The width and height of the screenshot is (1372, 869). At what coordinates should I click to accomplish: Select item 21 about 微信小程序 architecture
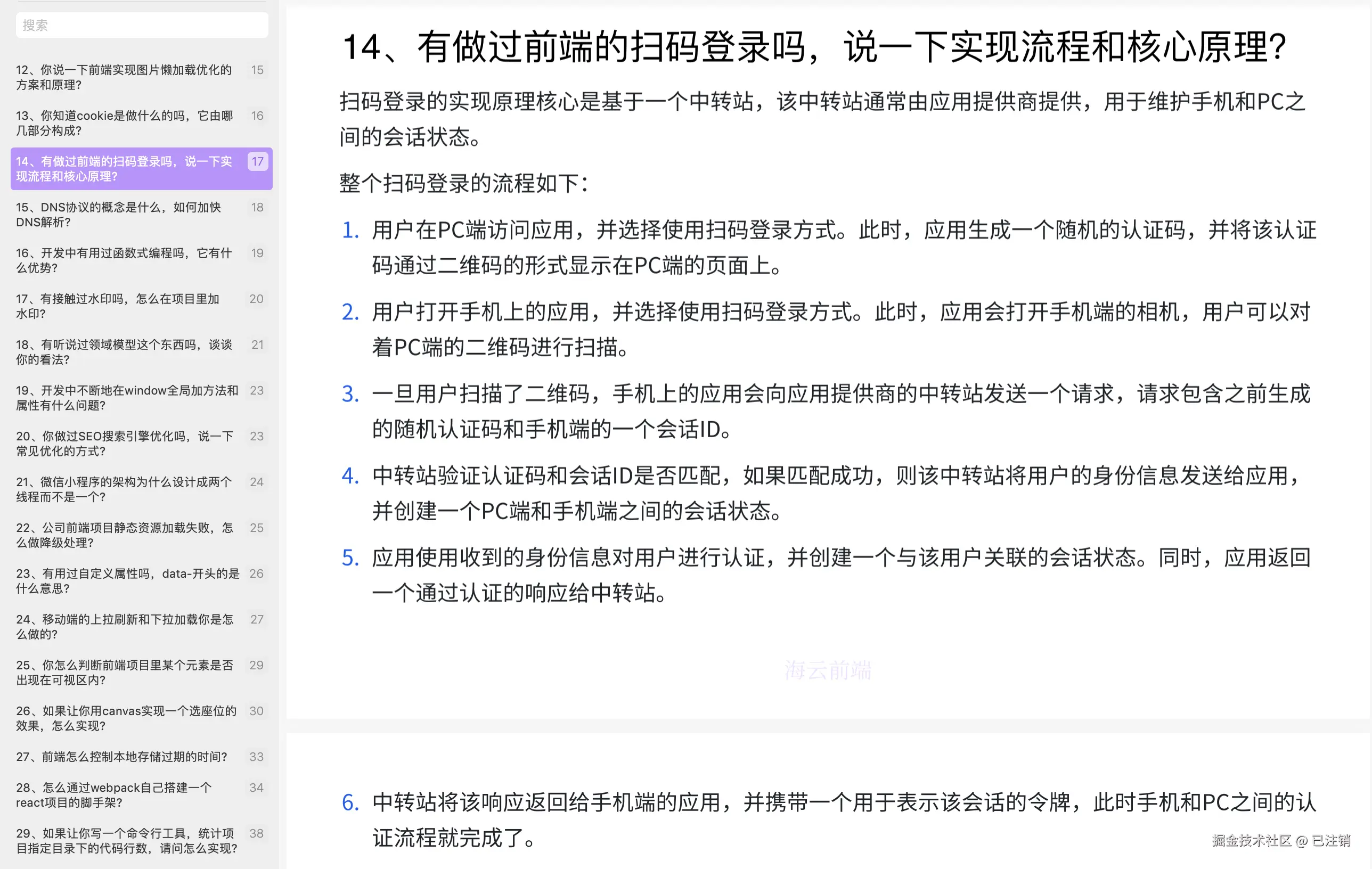124,489
